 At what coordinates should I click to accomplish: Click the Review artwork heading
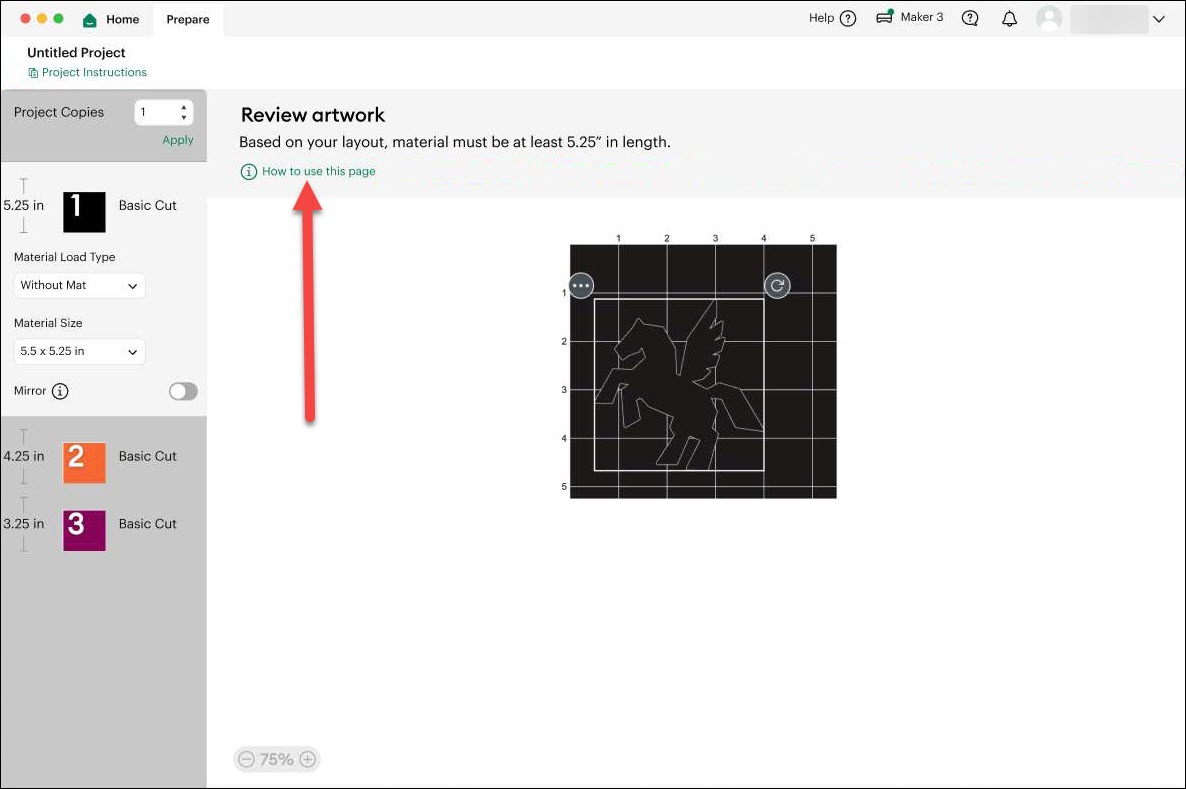313,115
